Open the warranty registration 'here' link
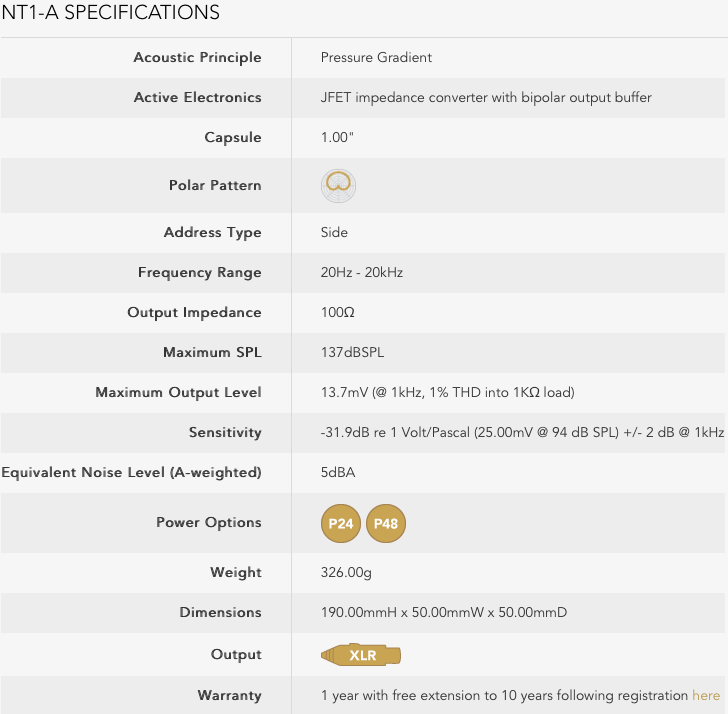The height and width of the screenshot is (714, 728). pos(706,695)
